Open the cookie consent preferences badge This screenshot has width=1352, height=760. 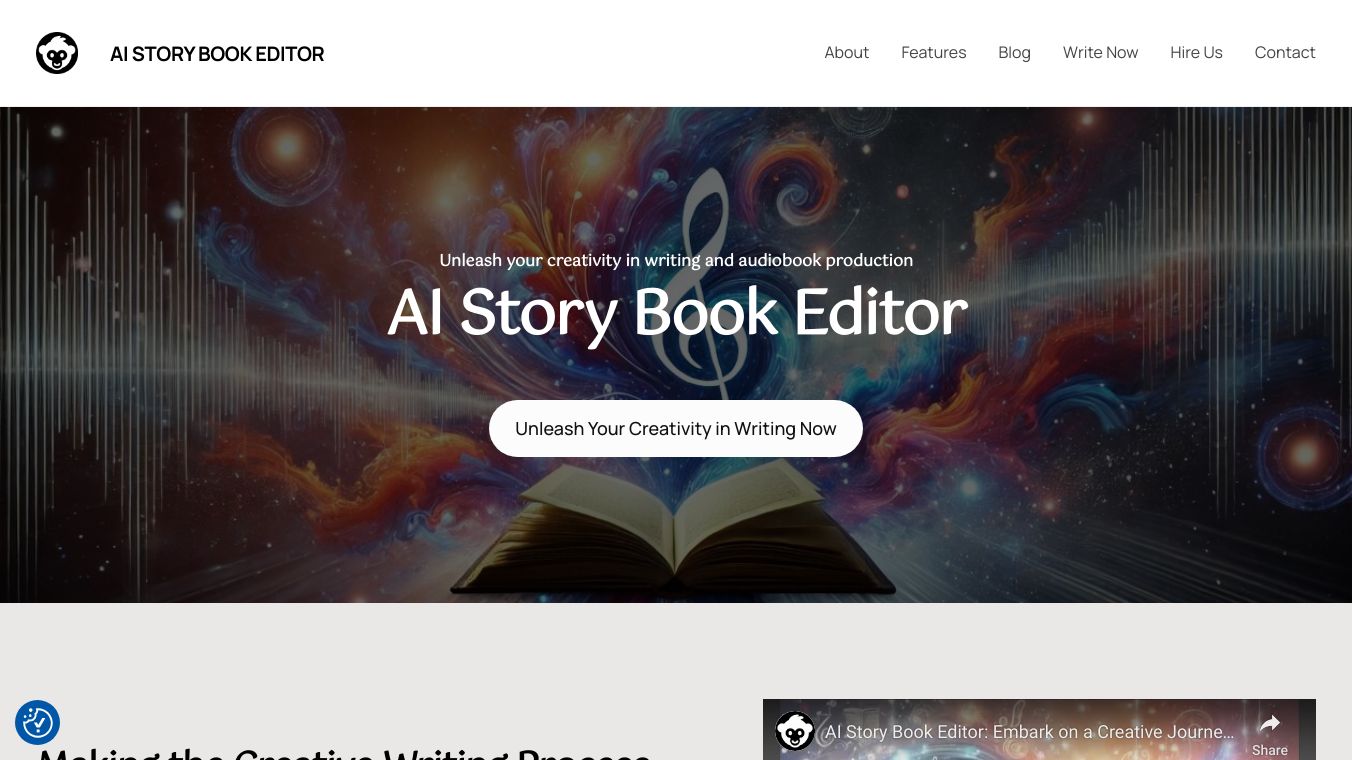click(x=38, y=722)
